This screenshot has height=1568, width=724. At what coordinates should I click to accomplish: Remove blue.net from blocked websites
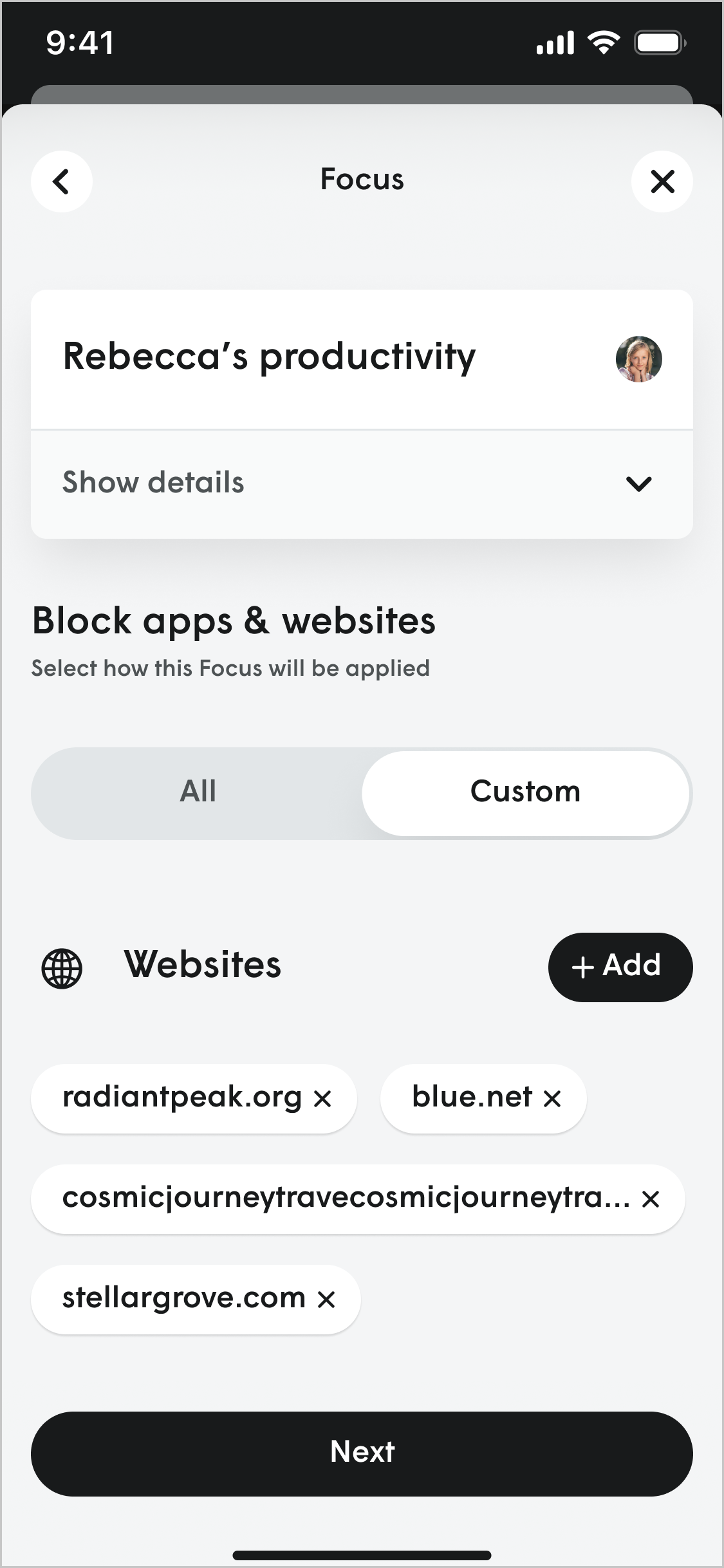[552, 1099]
